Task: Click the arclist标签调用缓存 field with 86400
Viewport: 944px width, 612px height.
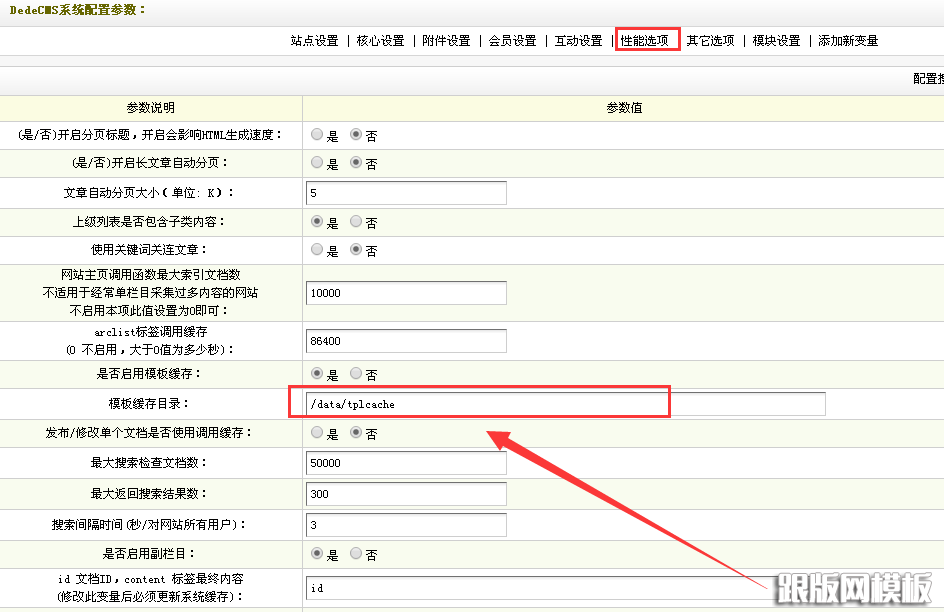Action: (x=406, y=341)
